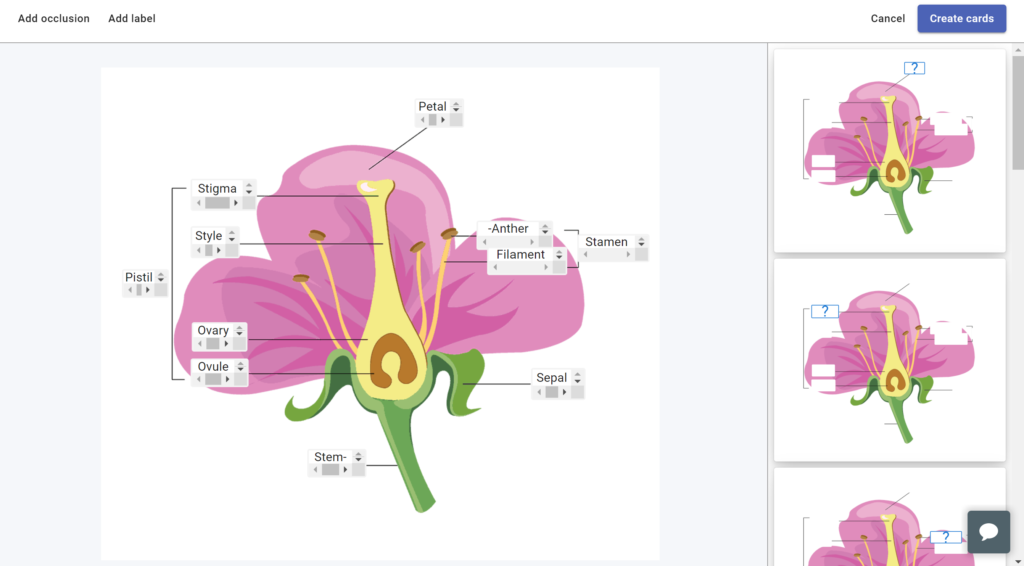Click the preview panel scroll up arrow
This screenshot has height=566, width=1024.
tap(1017, 50)
